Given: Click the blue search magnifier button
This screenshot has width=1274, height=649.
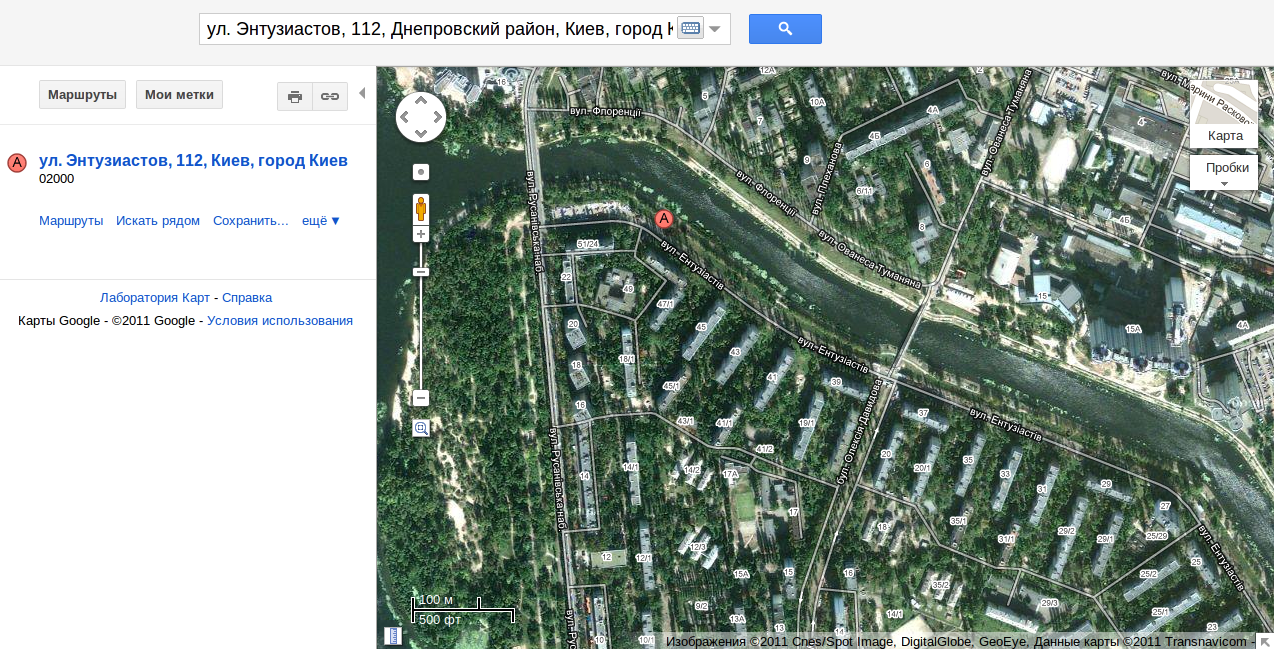Looking at the screenshot, I should coord(785,29).
